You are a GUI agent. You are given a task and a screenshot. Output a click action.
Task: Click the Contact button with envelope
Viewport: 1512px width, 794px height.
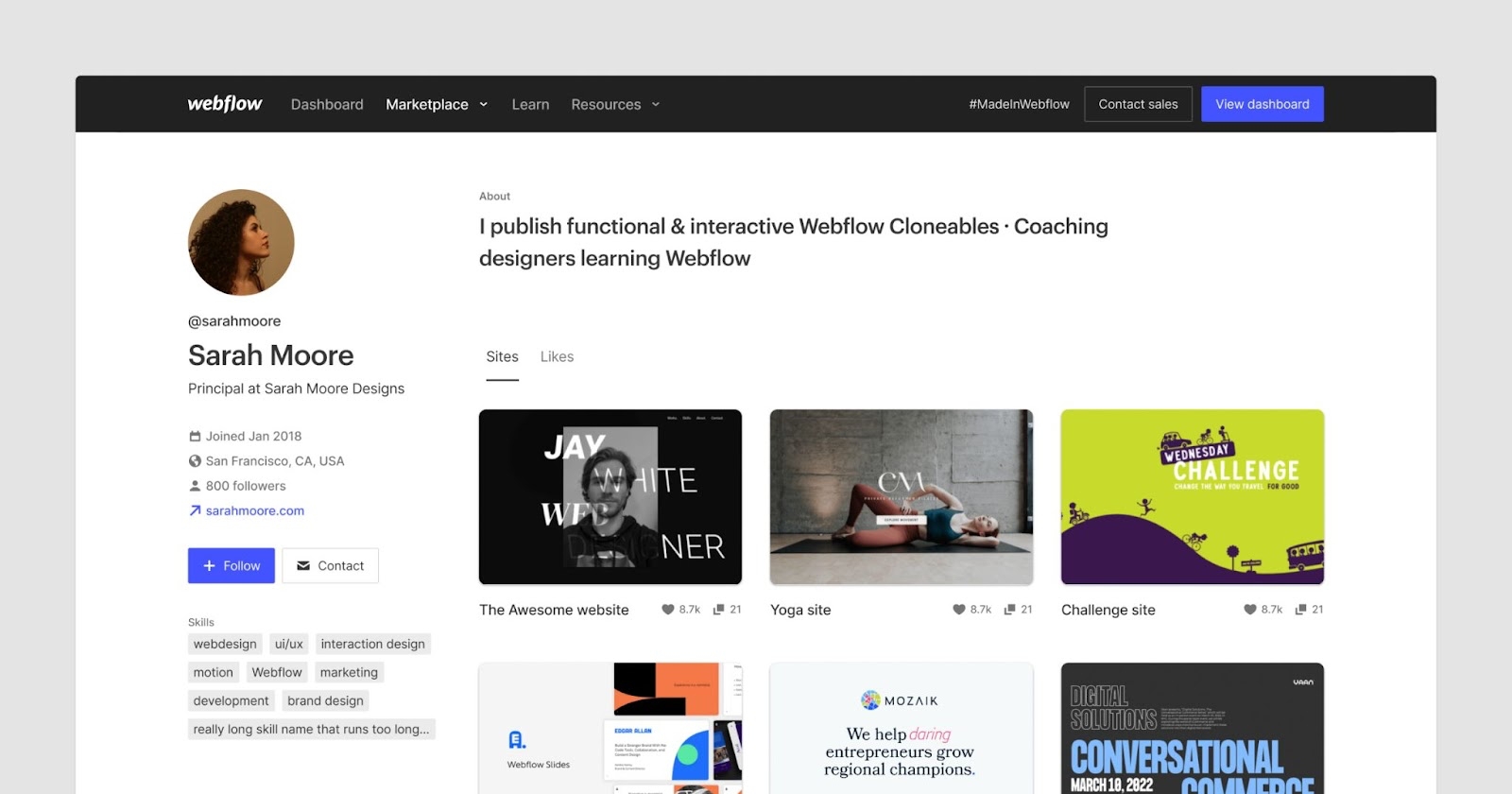pos(330,565)
